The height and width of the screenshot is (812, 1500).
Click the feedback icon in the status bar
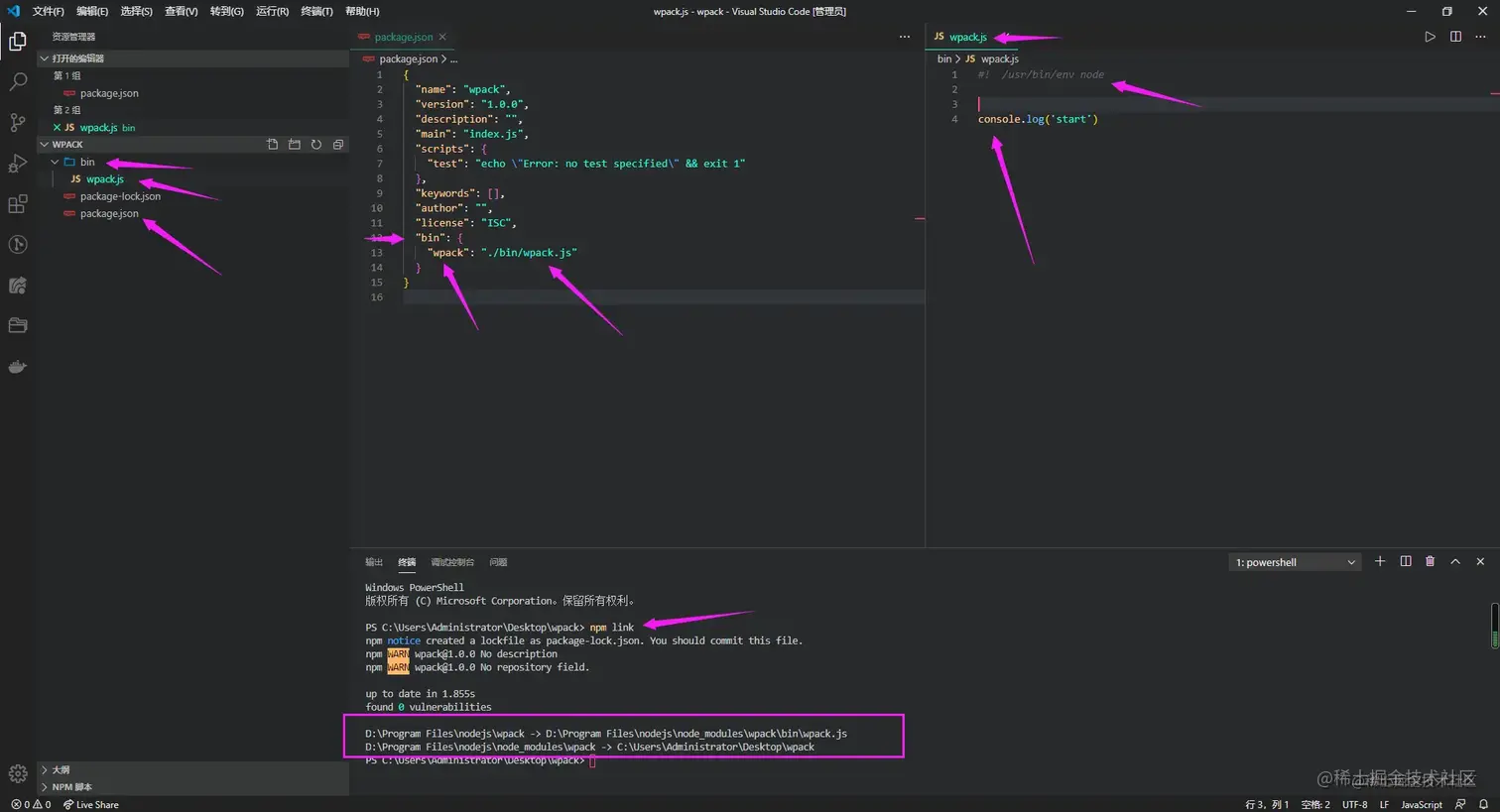click(x=1460, y=804)
